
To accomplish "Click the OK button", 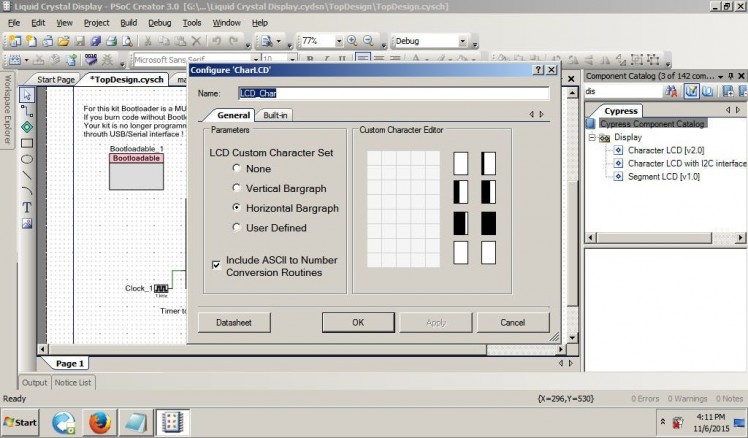I will coord(357,322).
